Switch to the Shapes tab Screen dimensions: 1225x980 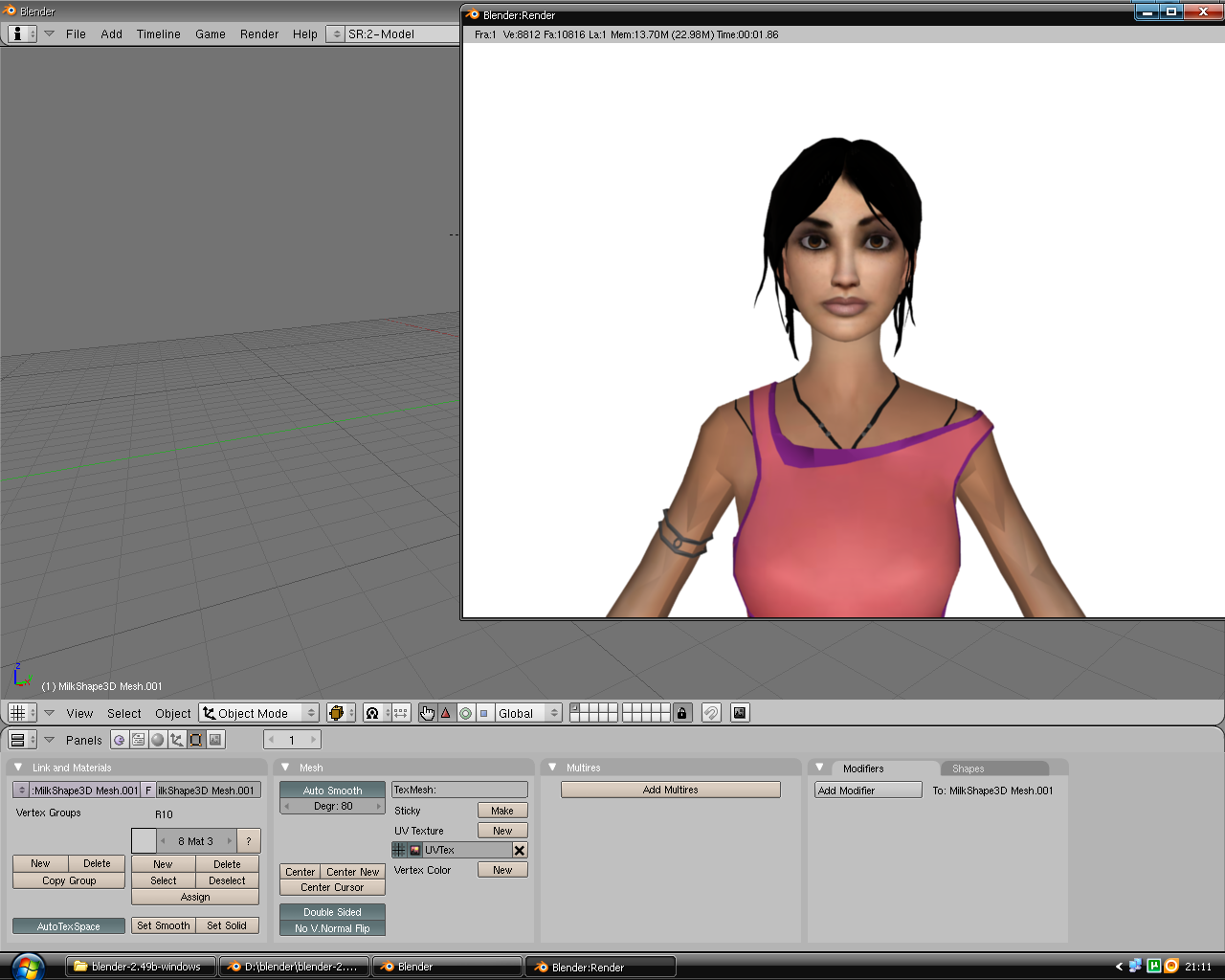(968, 768)
